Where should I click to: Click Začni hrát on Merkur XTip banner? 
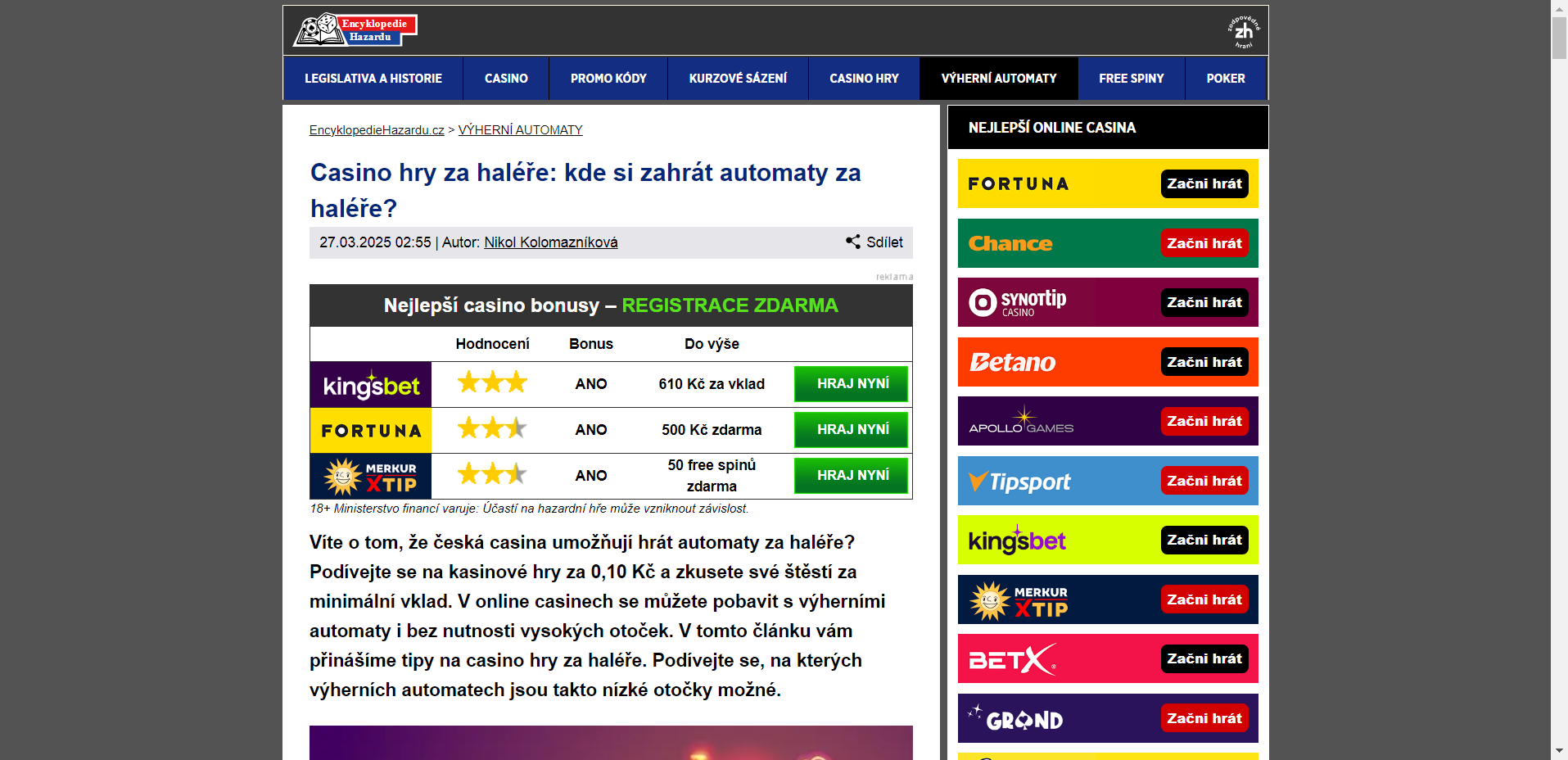(1204, 599)
